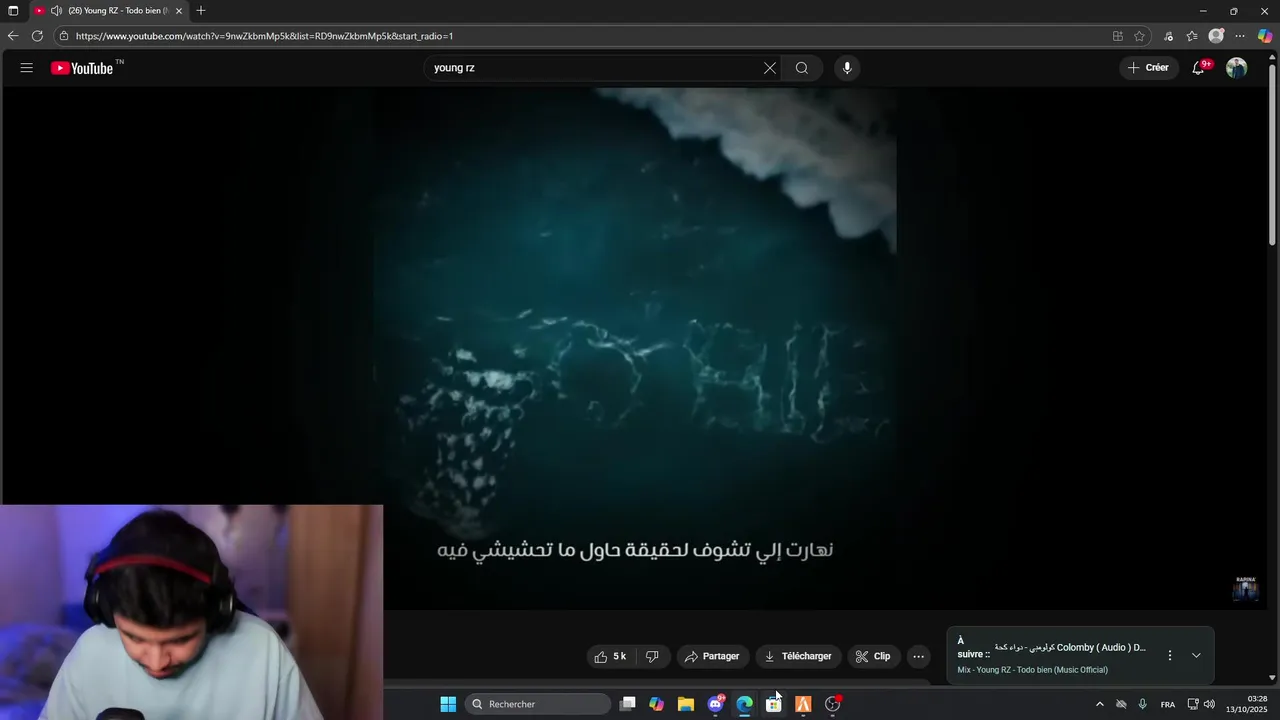Create a Clip of the video
1280x720 pixels.
coord(873,656)
